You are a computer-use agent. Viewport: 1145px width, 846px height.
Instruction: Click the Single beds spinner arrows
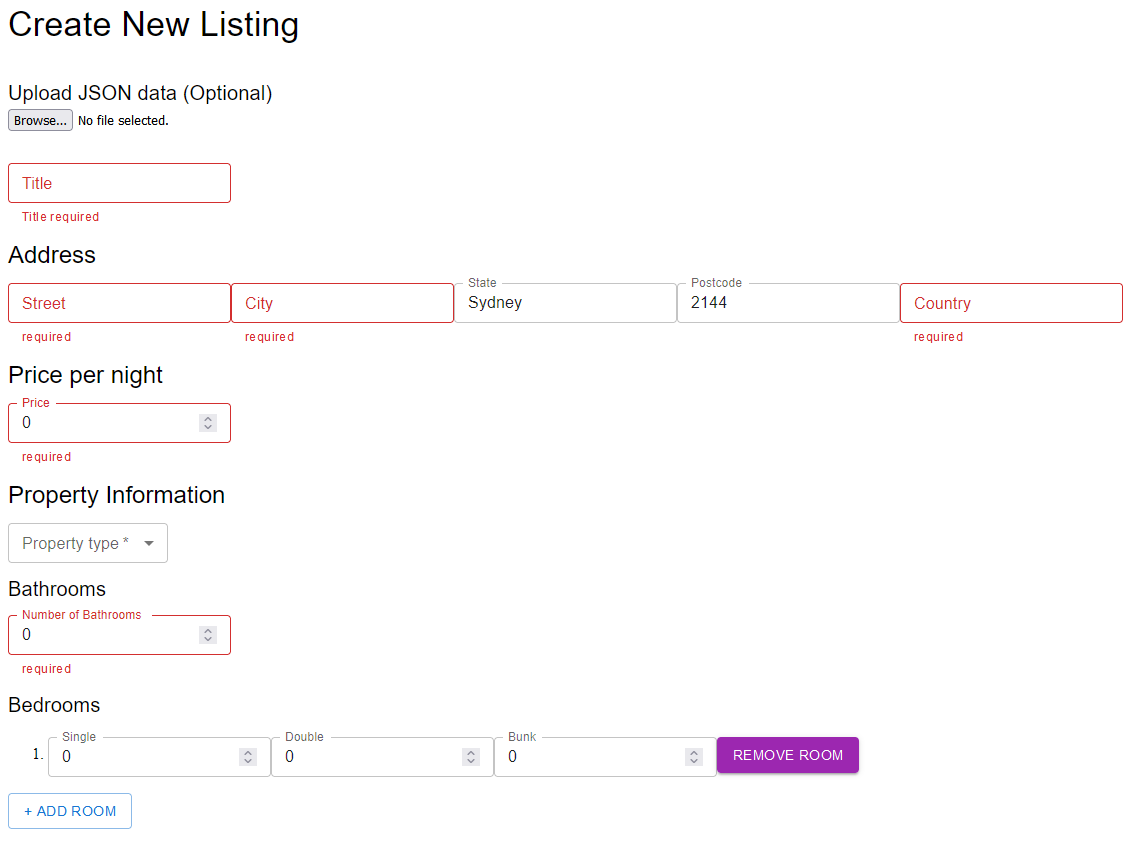click(x=248, y=757)
